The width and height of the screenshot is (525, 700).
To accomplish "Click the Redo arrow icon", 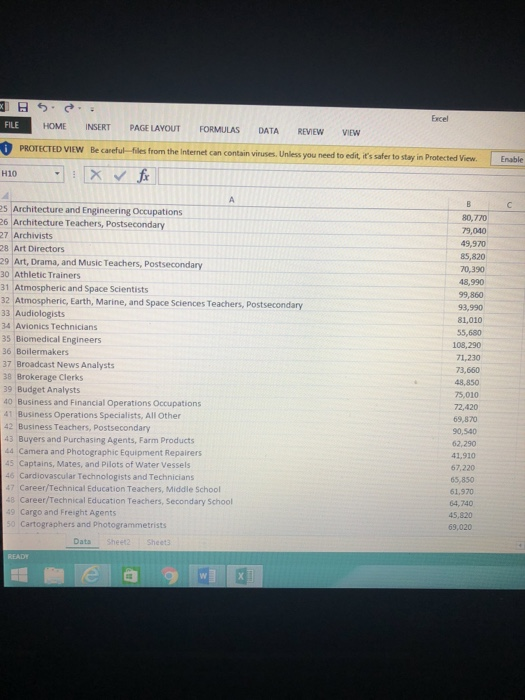I will click(x=69, y=108).
